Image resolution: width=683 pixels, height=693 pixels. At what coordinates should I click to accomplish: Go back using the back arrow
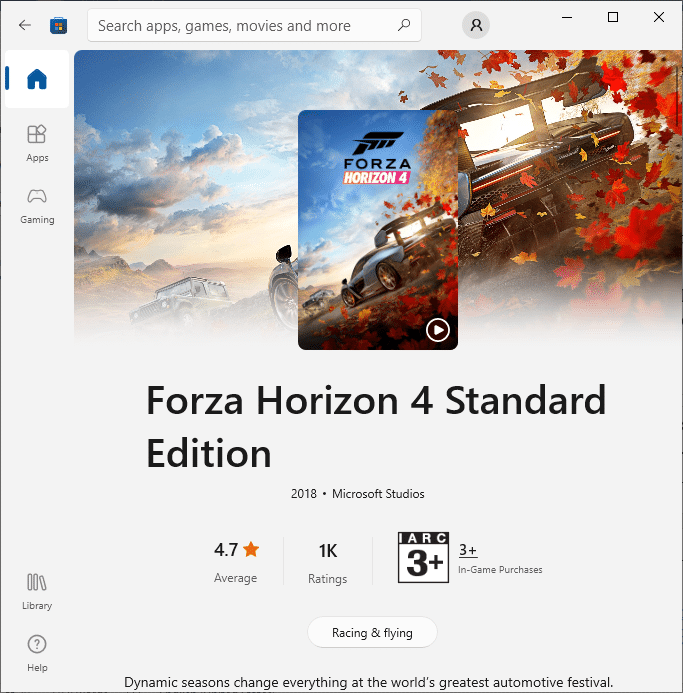click(x=25, y=25)
